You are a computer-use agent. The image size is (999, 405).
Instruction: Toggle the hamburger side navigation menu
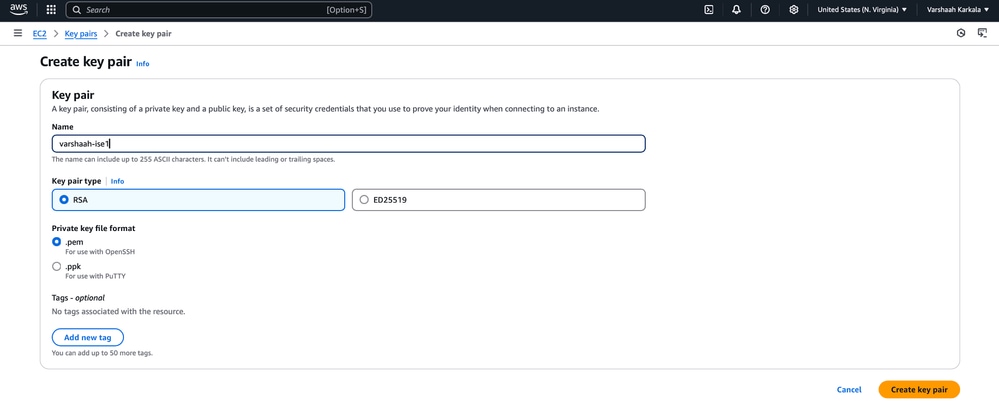[x=18, y=33]
